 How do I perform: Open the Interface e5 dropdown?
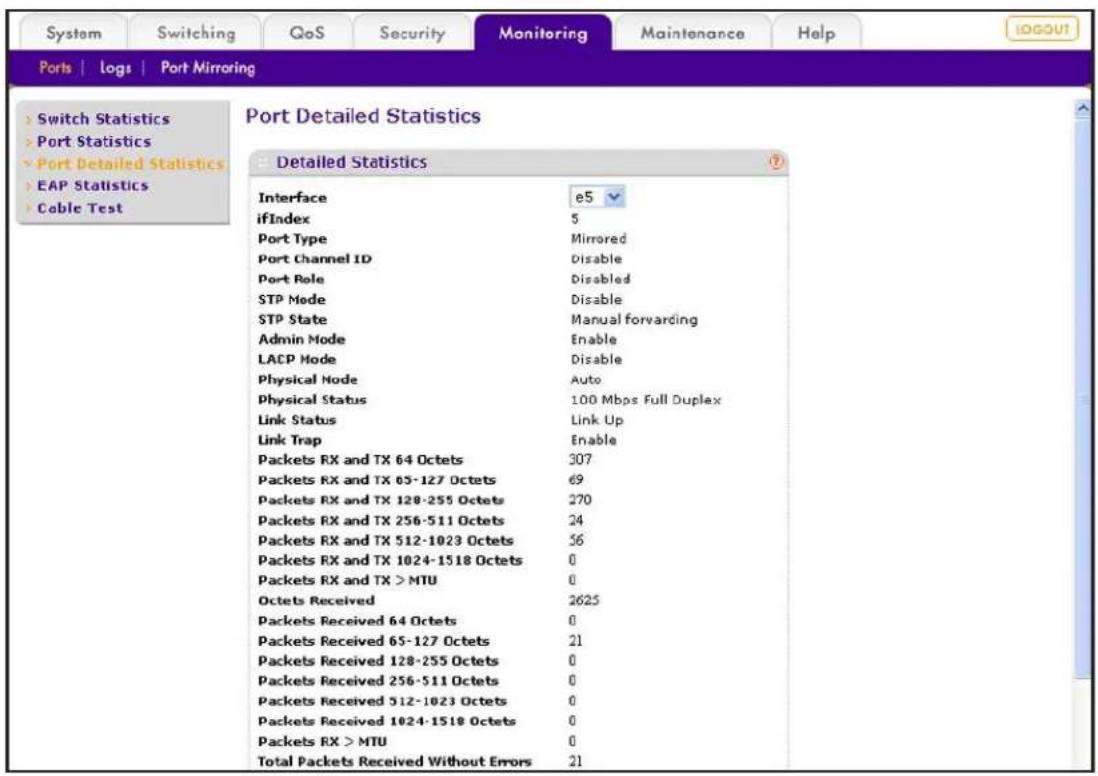tap(597, 198)
